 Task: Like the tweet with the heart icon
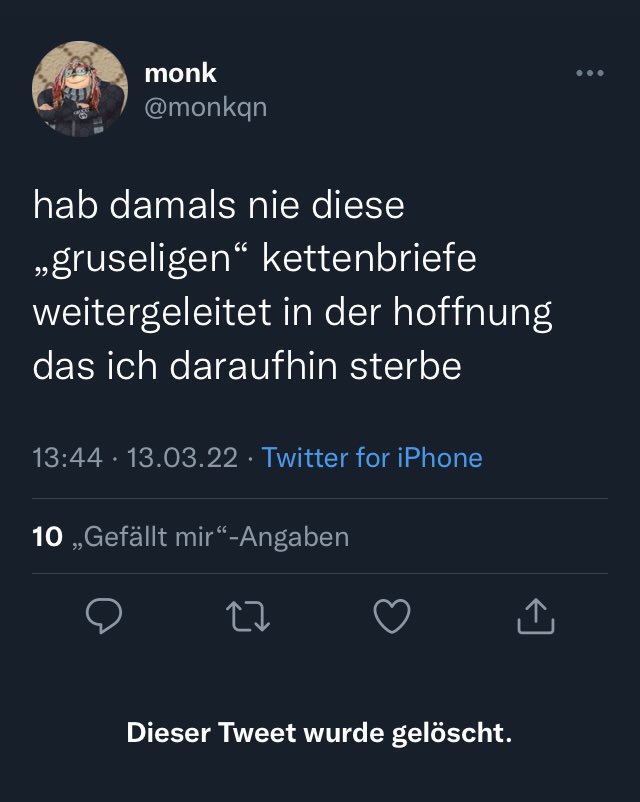391,617
